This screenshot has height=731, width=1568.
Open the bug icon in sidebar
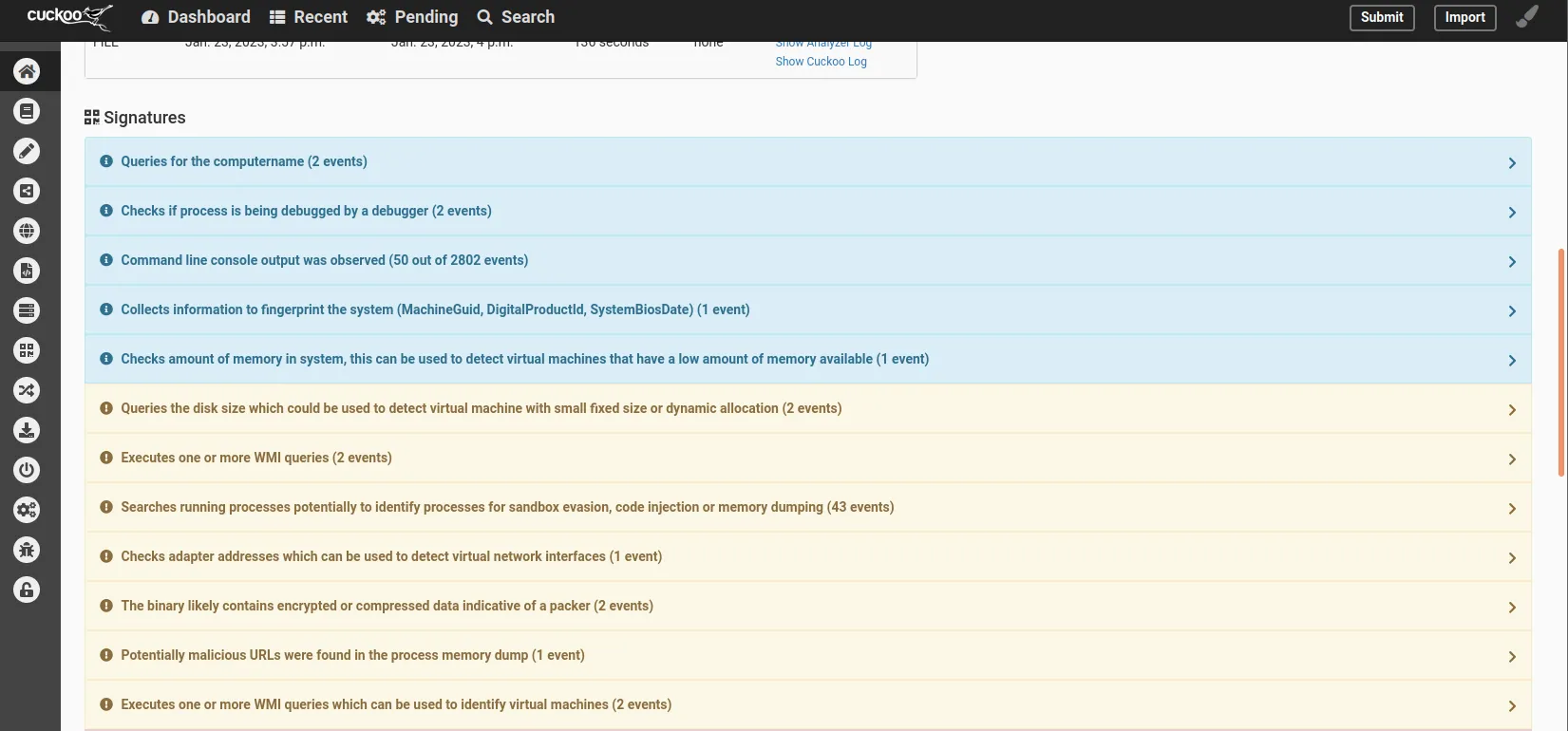pos(27,550)
